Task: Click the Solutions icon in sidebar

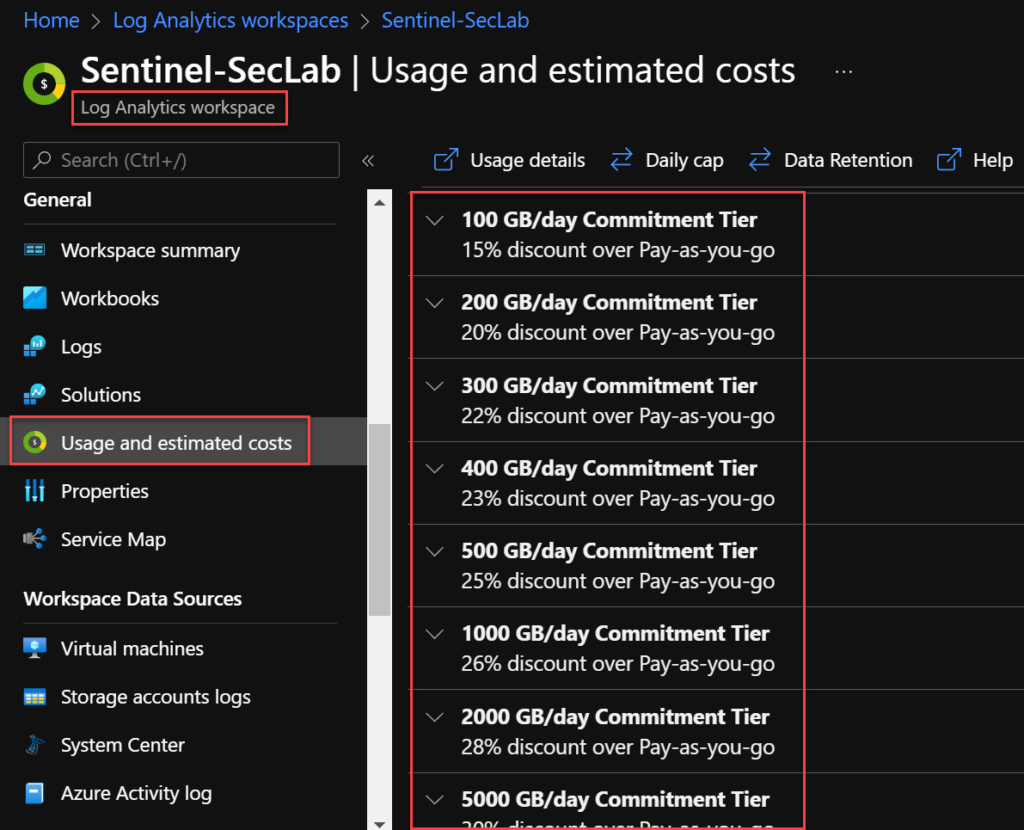Action: pyautogui.click(x=35, y=394)
